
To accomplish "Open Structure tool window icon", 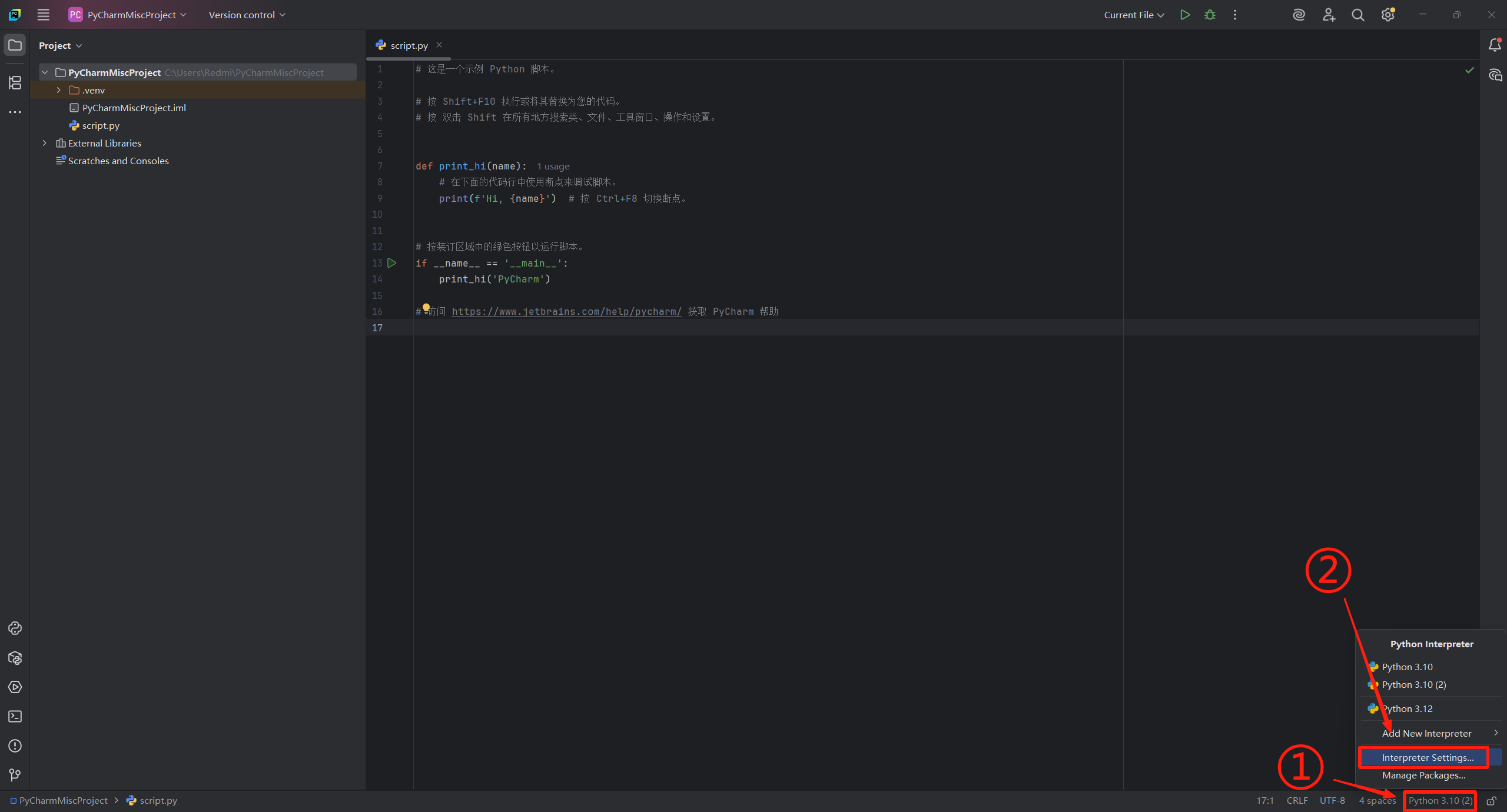I will 15,82.
